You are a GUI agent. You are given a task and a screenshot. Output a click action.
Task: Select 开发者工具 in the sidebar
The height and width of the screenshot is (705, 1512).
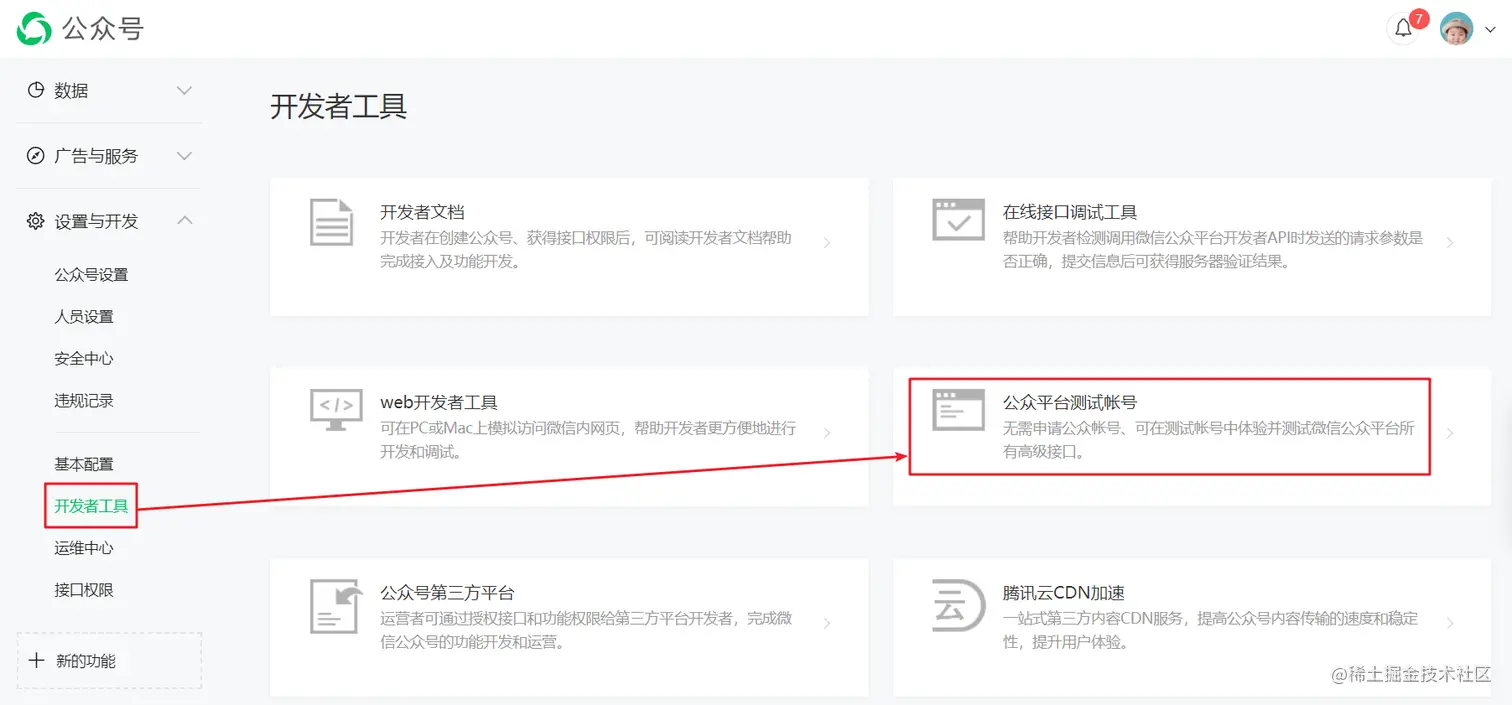(91, 506)
